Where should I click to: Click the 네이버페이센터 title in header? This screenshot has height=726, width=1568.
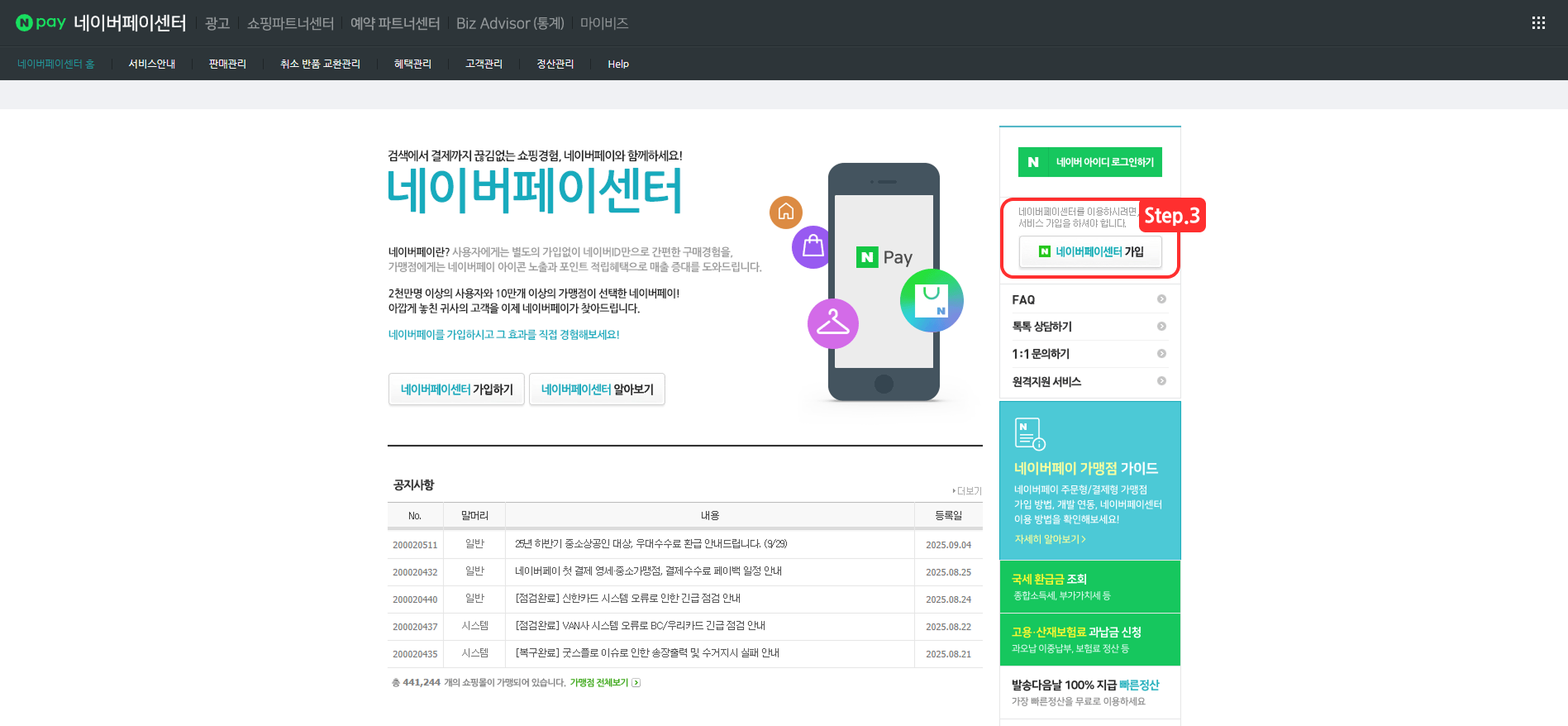(x=130, y=23)
